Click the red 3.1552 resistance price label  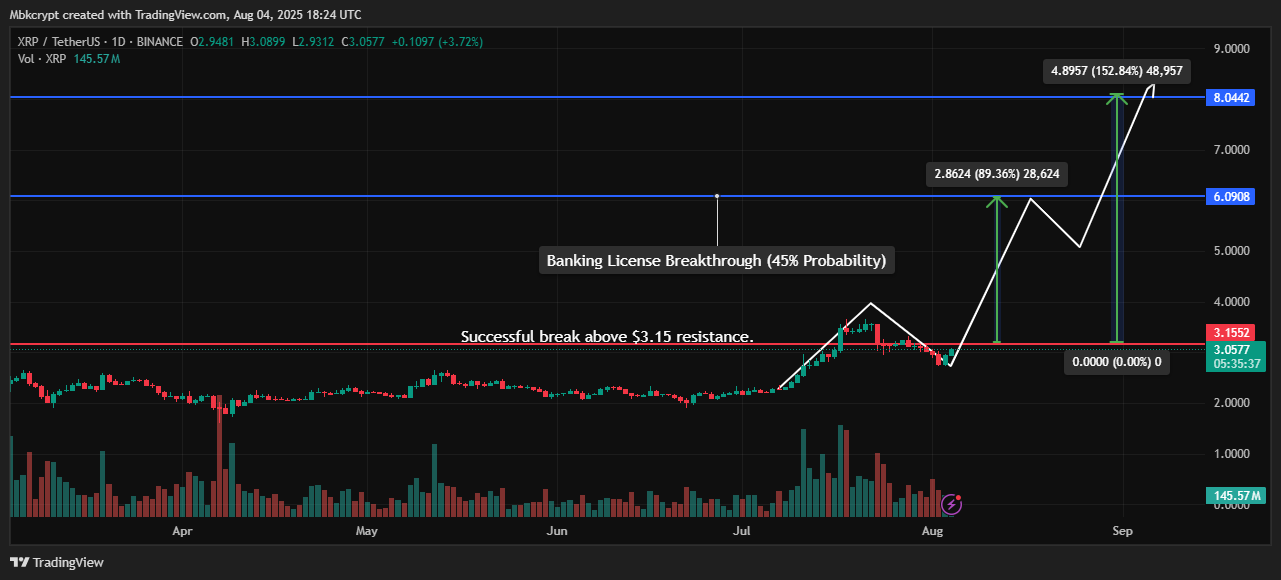point(1234,332)
